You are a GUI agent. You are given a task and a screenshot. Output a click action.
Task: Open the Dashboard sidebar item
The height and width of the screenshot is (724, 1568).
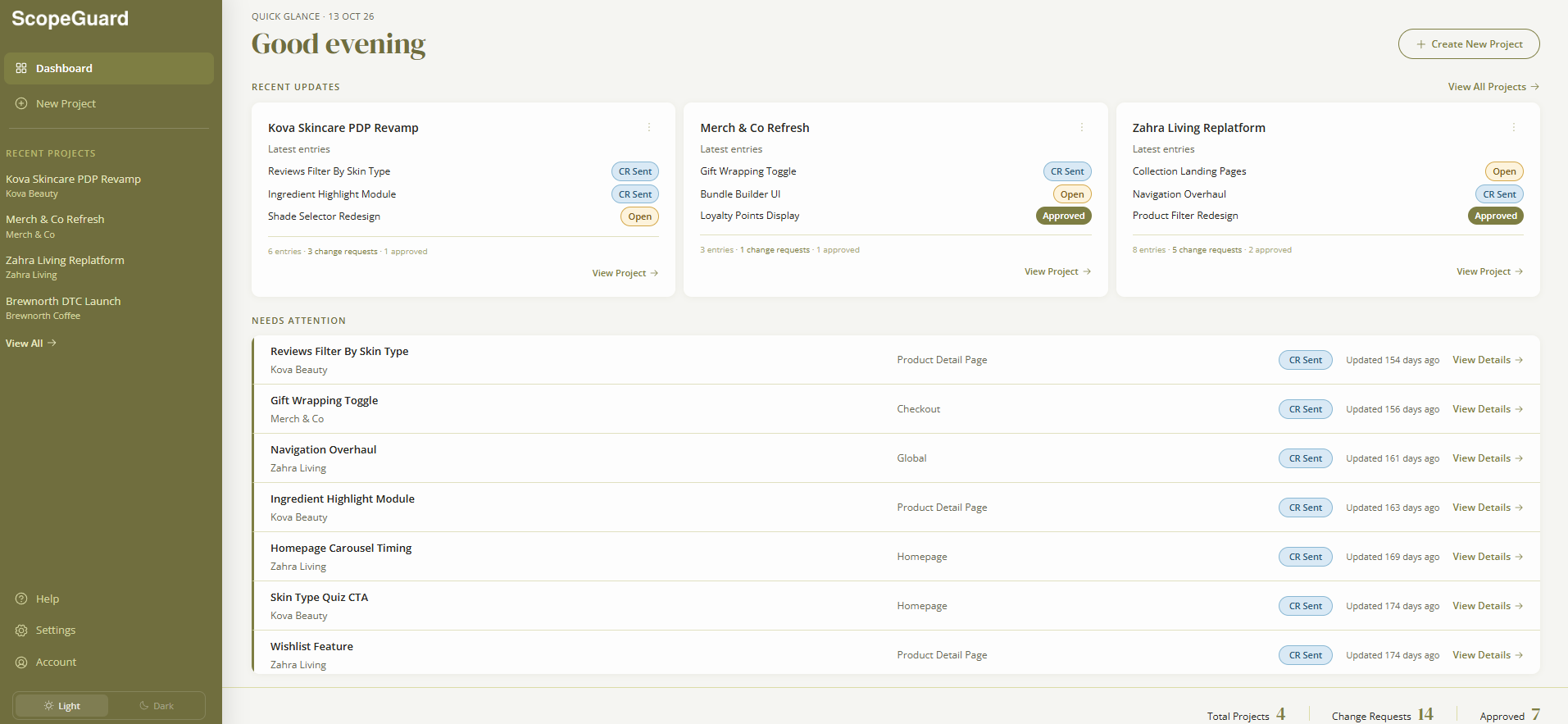pyautogui.click(x=109, y=68)
